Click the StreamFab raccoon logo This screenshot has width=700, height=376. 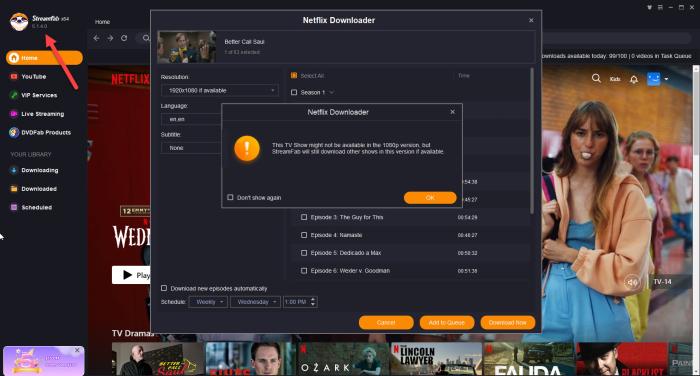click(x=19, y=21)
